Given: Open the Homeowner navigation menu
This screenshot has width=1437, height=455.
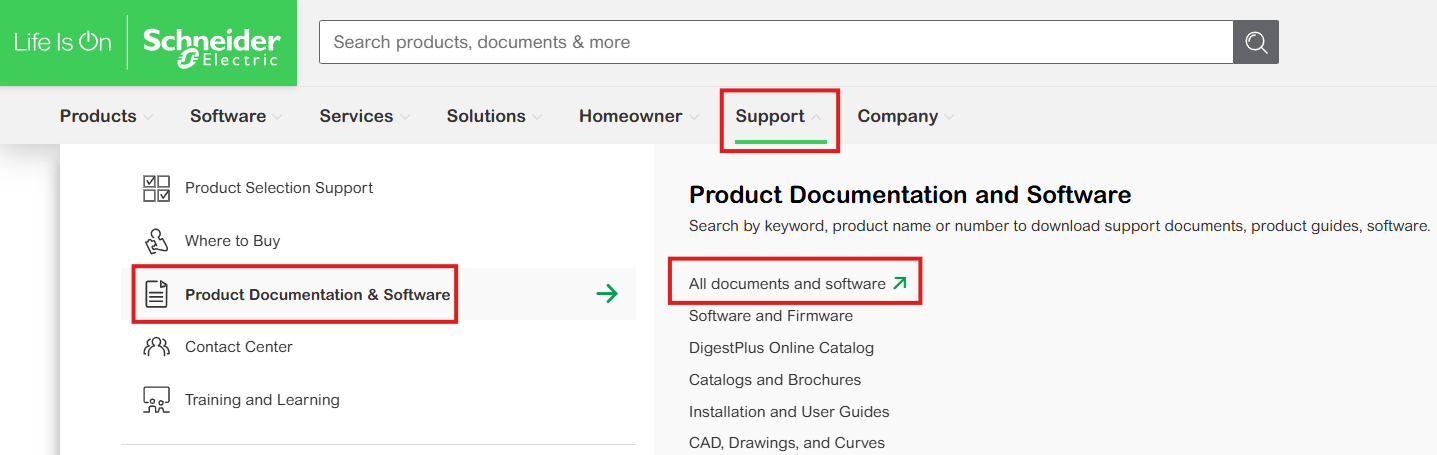Looking at the screenshot, I should coord(630,116).
